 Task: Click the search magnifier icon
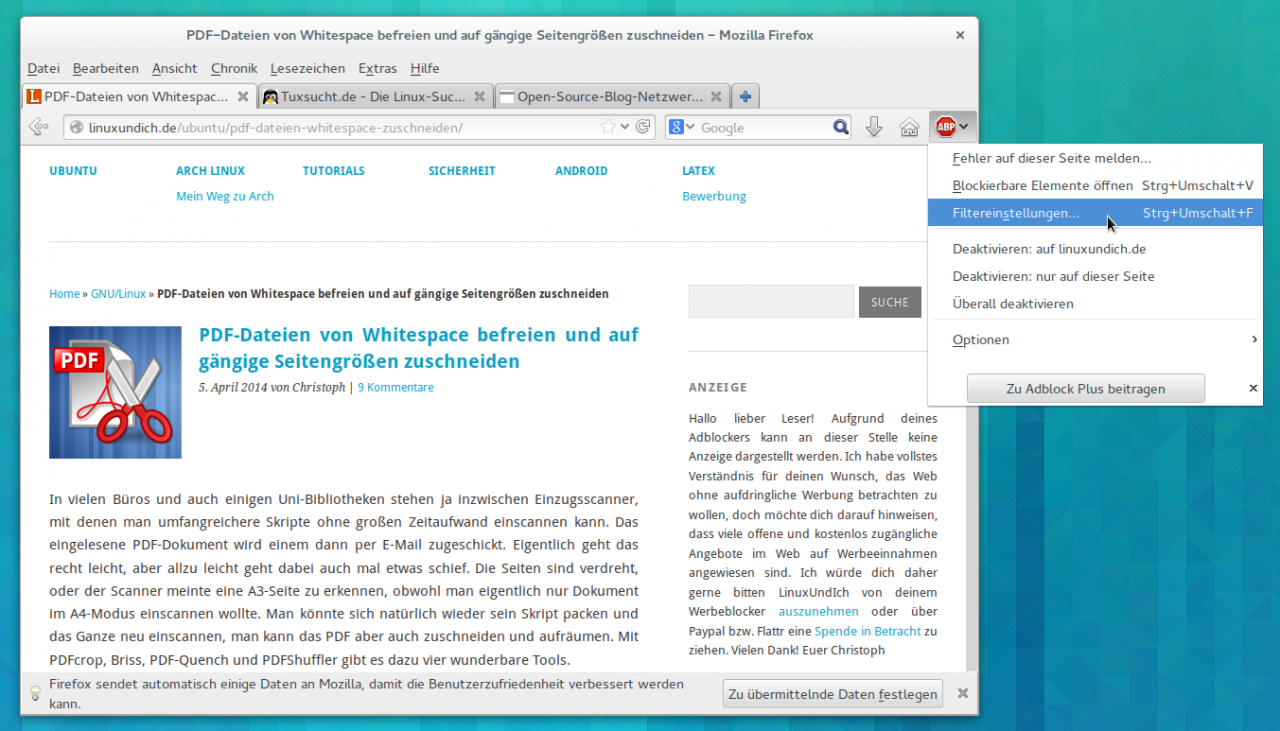point(841,127)
